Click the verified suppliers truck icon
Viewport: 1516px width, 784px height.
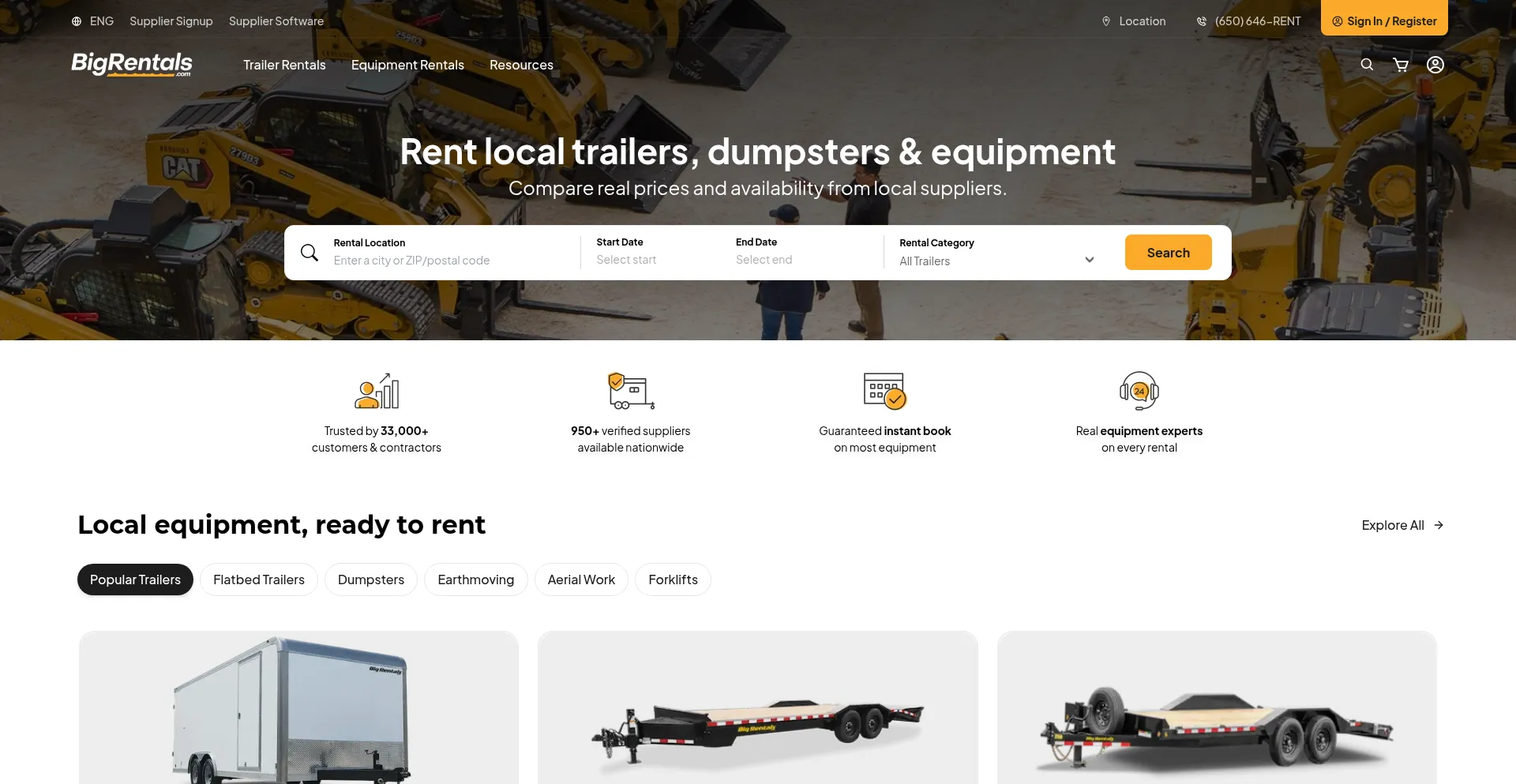click(631, 391)
